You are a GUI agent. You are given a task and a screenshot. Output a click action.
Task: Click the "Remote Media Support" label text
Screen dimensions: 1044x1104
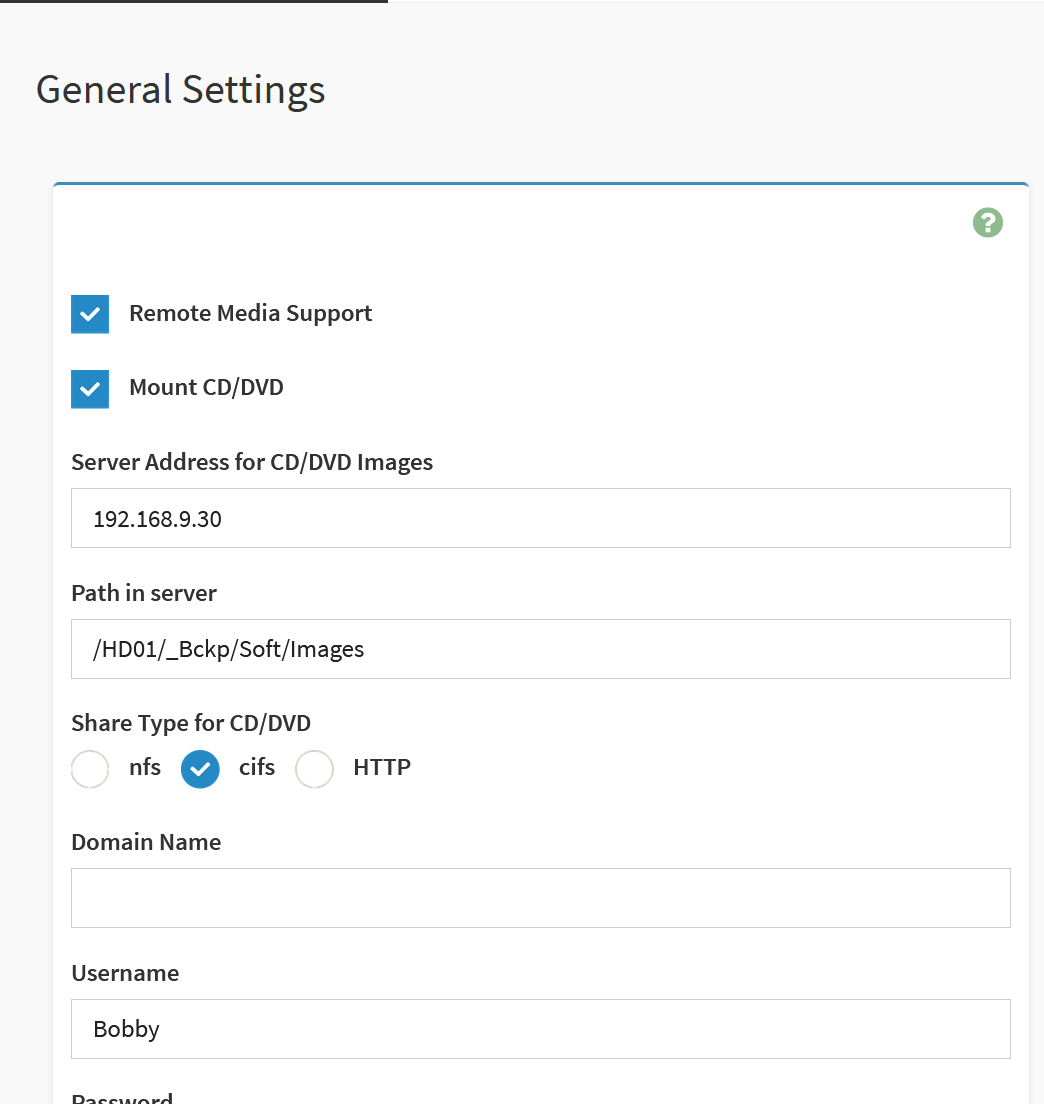250,313
